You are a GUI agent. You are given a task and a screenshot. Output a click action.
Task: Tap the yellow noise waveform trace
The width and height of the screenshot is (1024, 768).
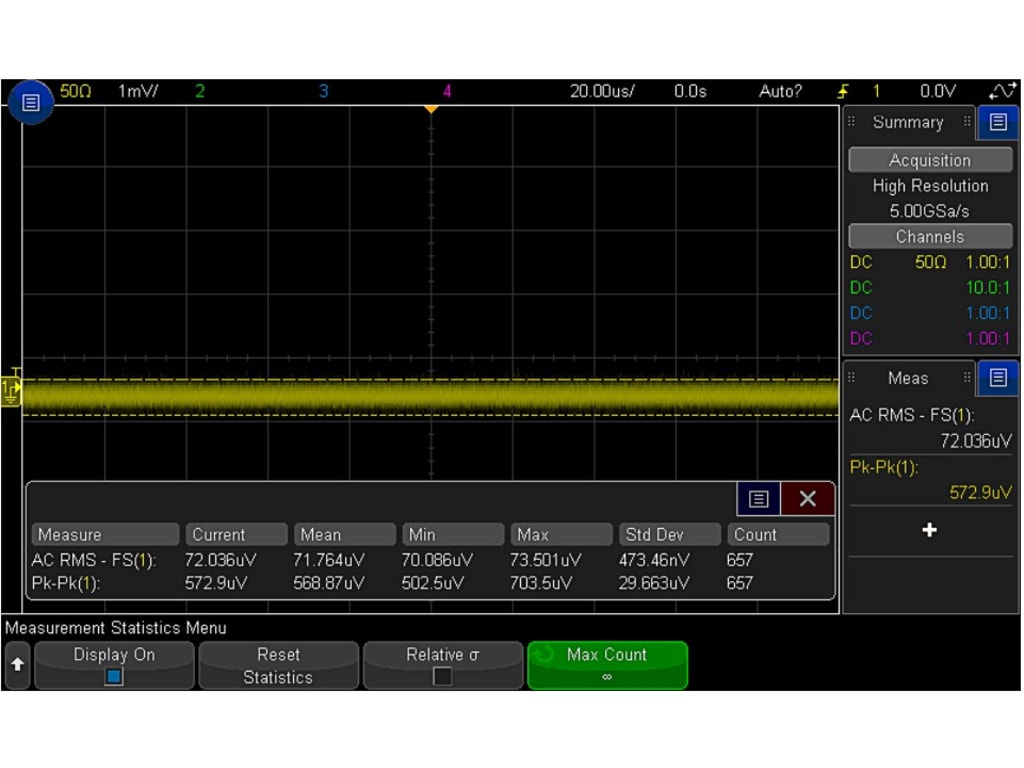pyautogui.click(x=430, y=396)
